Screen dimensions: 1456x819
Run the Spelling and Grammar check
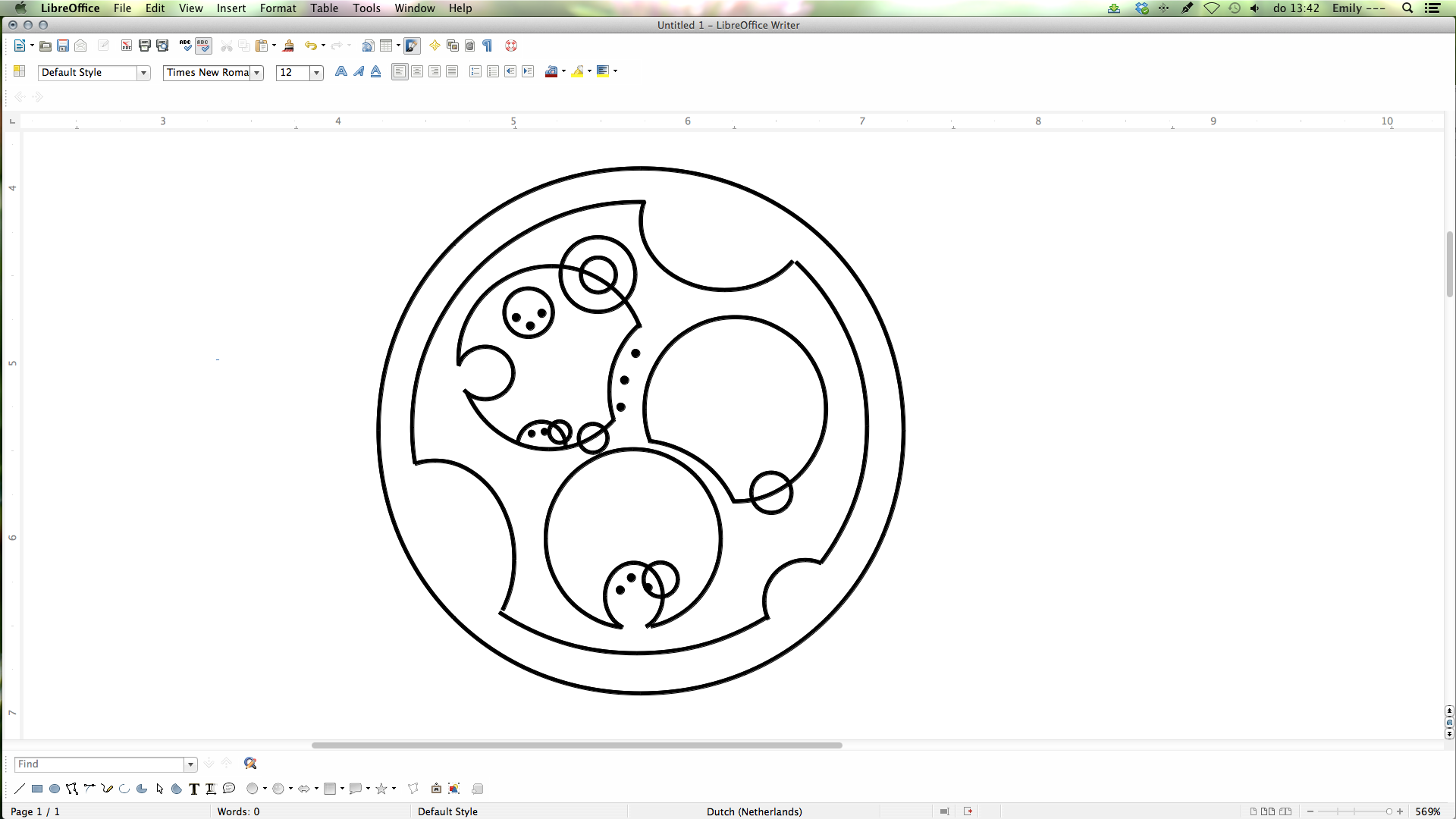[185, 46]
